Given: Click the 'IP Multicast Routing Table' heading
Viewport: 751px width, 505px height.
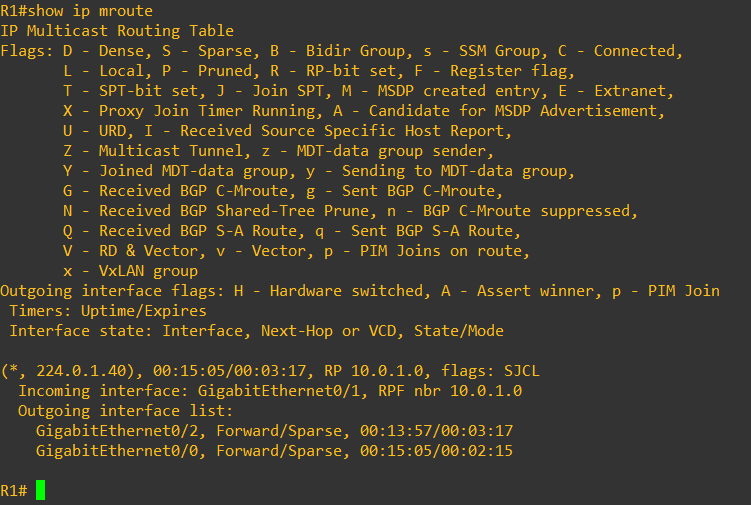Looking at the screenshot, I should (117, 31).
